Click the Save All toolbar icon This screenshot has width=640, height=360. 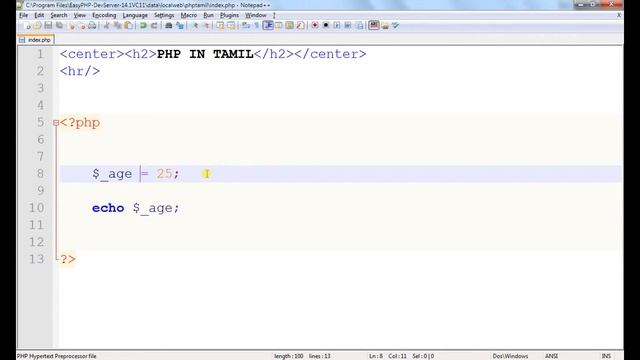click(60, 26)
